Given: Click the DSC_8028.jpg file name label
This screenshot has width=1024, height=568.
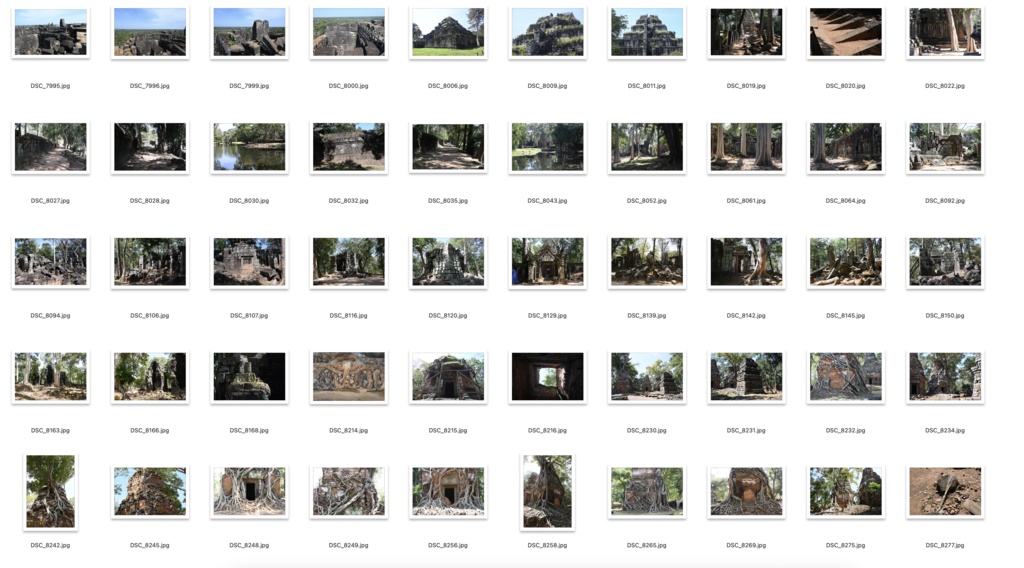Looking at the screenshot, I should point(150,200).
